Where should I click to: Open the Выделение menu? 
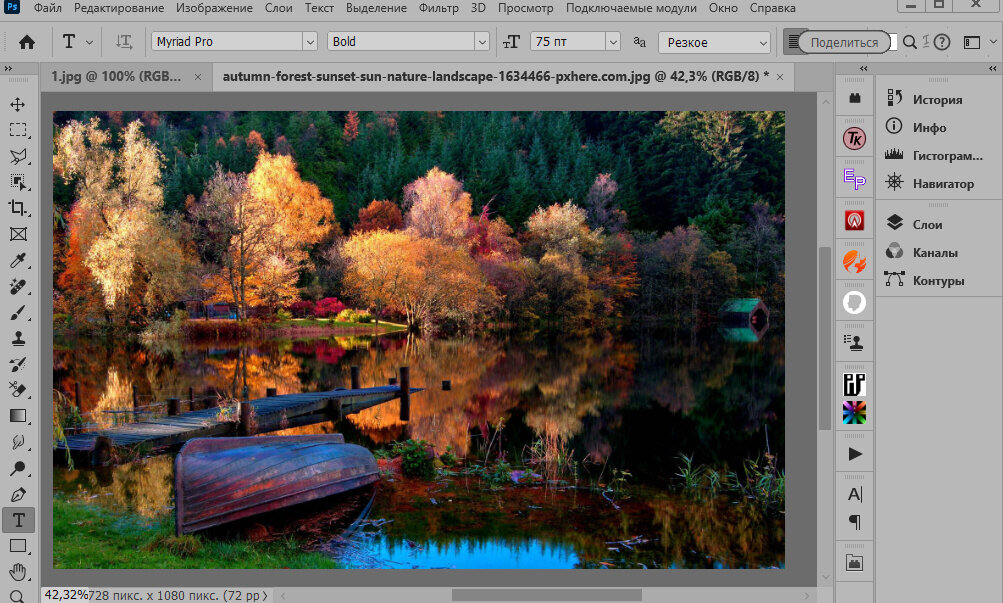coord(376,8)
